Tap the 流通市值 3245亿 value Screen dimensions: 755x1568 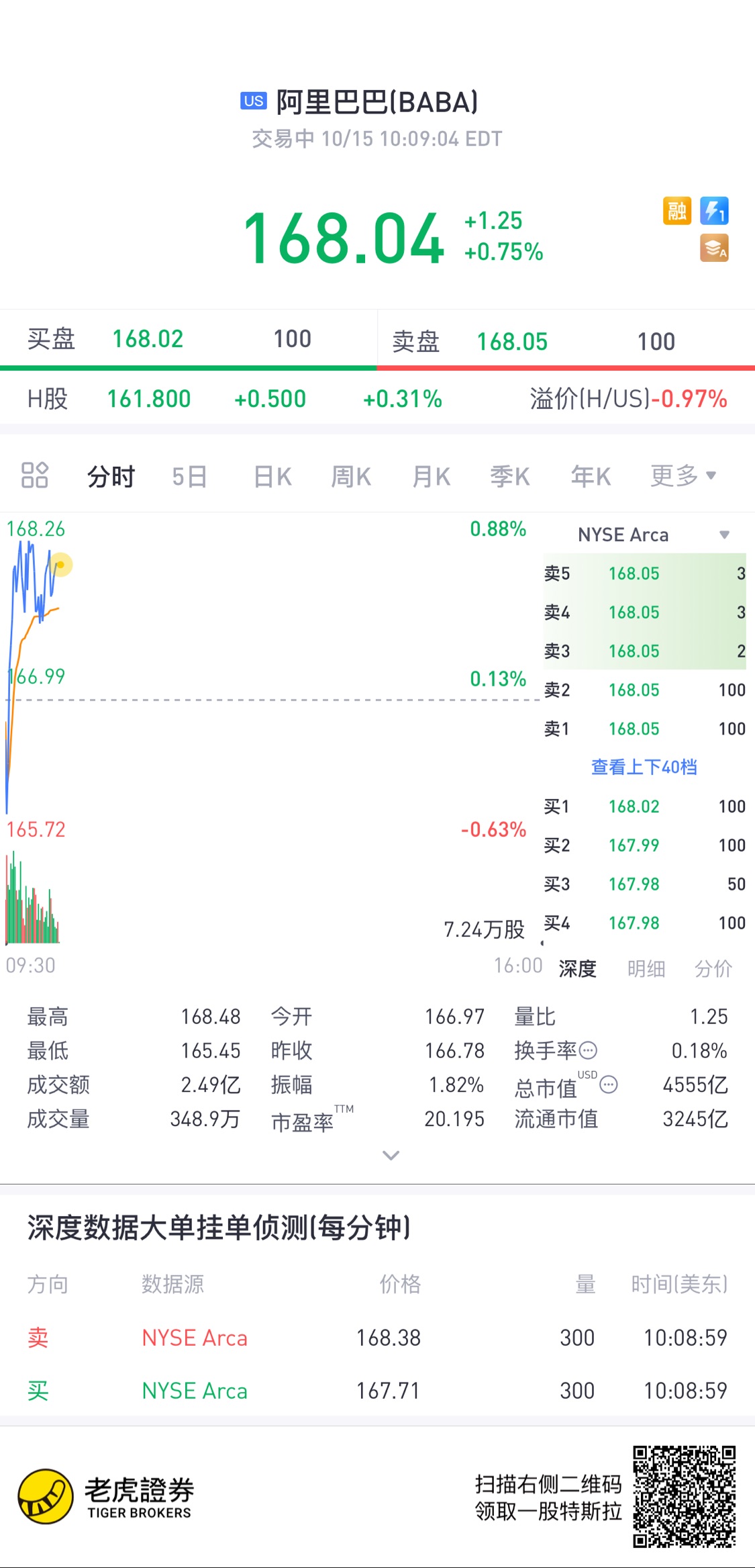point(695,1119)
